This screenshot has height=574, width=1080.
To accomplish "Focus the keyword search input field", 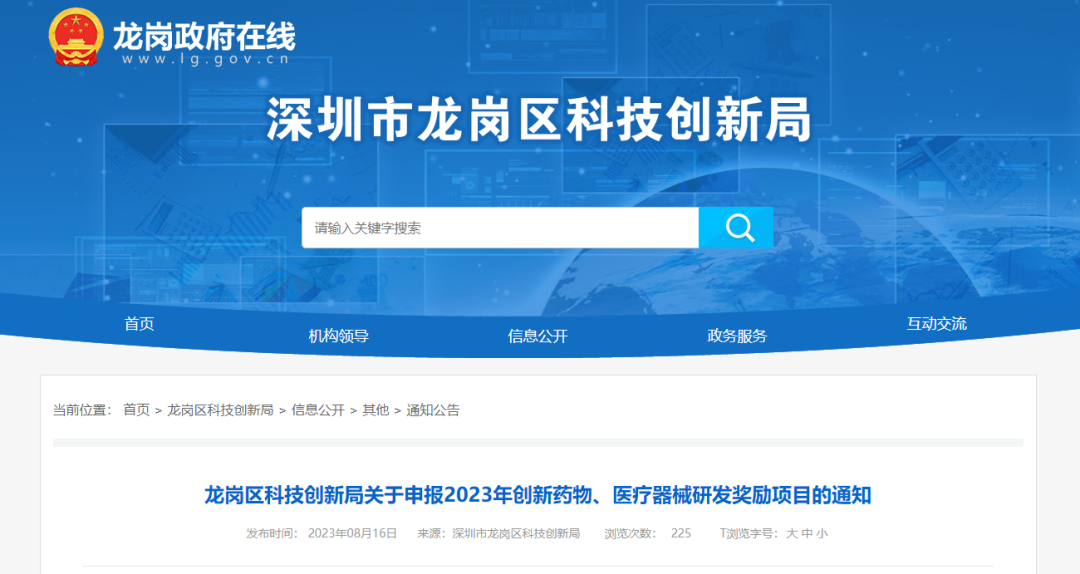I will [500, 228].
